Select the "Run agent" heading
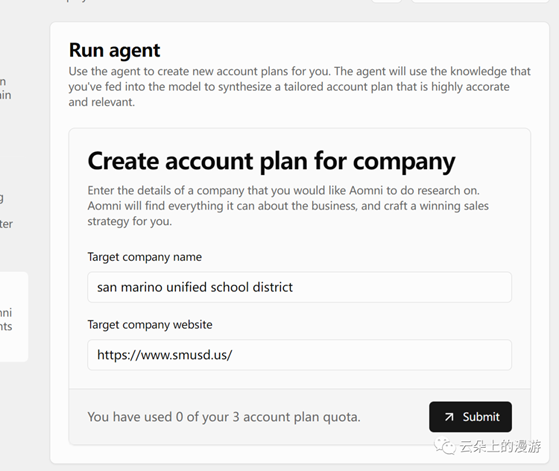The height and width of the screenshot is (471, 559). 114,50
